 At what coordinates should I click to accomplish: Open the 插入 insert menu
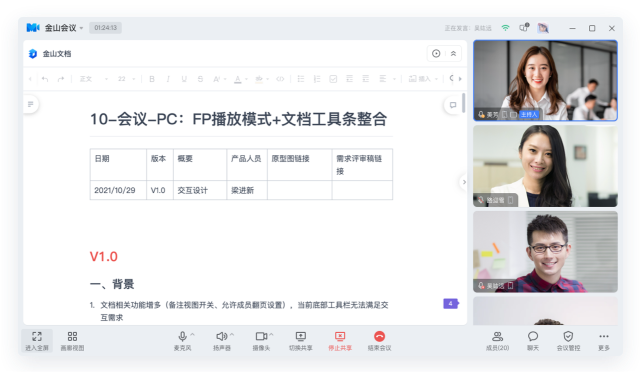pyautogui.click(x=423, y=79)
